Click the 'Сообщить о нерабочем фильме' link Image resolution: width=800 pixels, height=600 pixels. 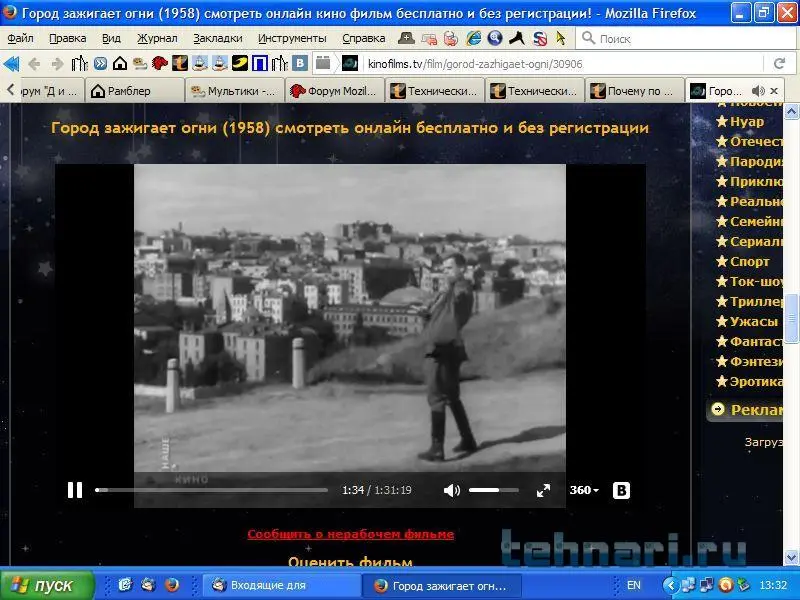350,534
